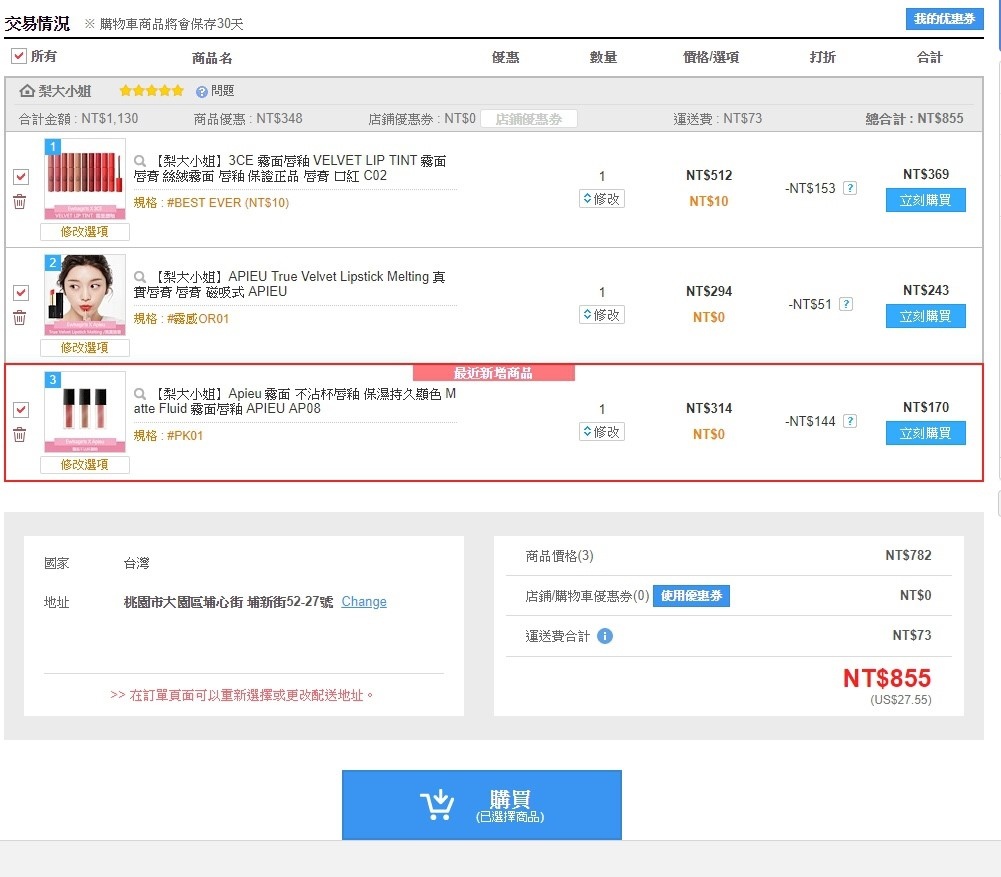Image resolution: width=1001 pixels, height=877 pixels.
Task: Apply a coupon with 使用優惠券
Action: 691,596
